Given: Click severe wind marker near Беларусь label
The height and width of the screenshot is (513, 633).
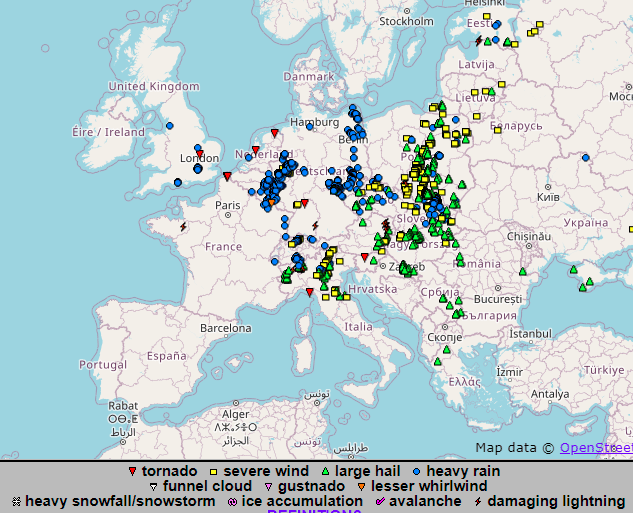Looking at the screenshot, I should pos(498,130).
